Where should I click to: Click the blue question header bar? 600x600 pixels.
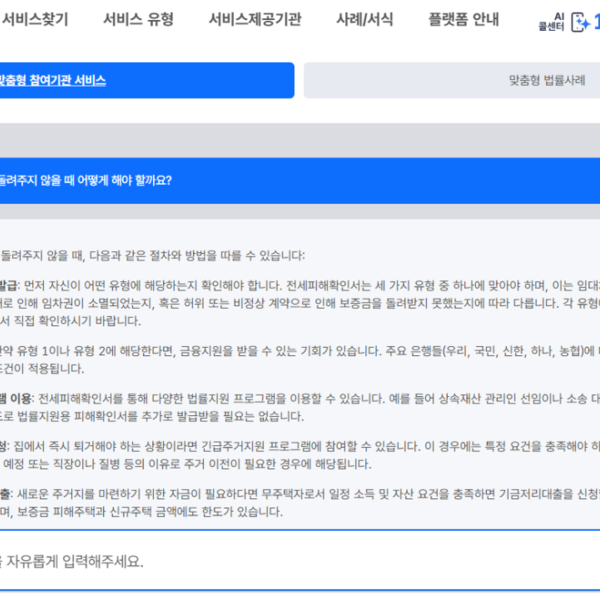[x=300, y=180]
